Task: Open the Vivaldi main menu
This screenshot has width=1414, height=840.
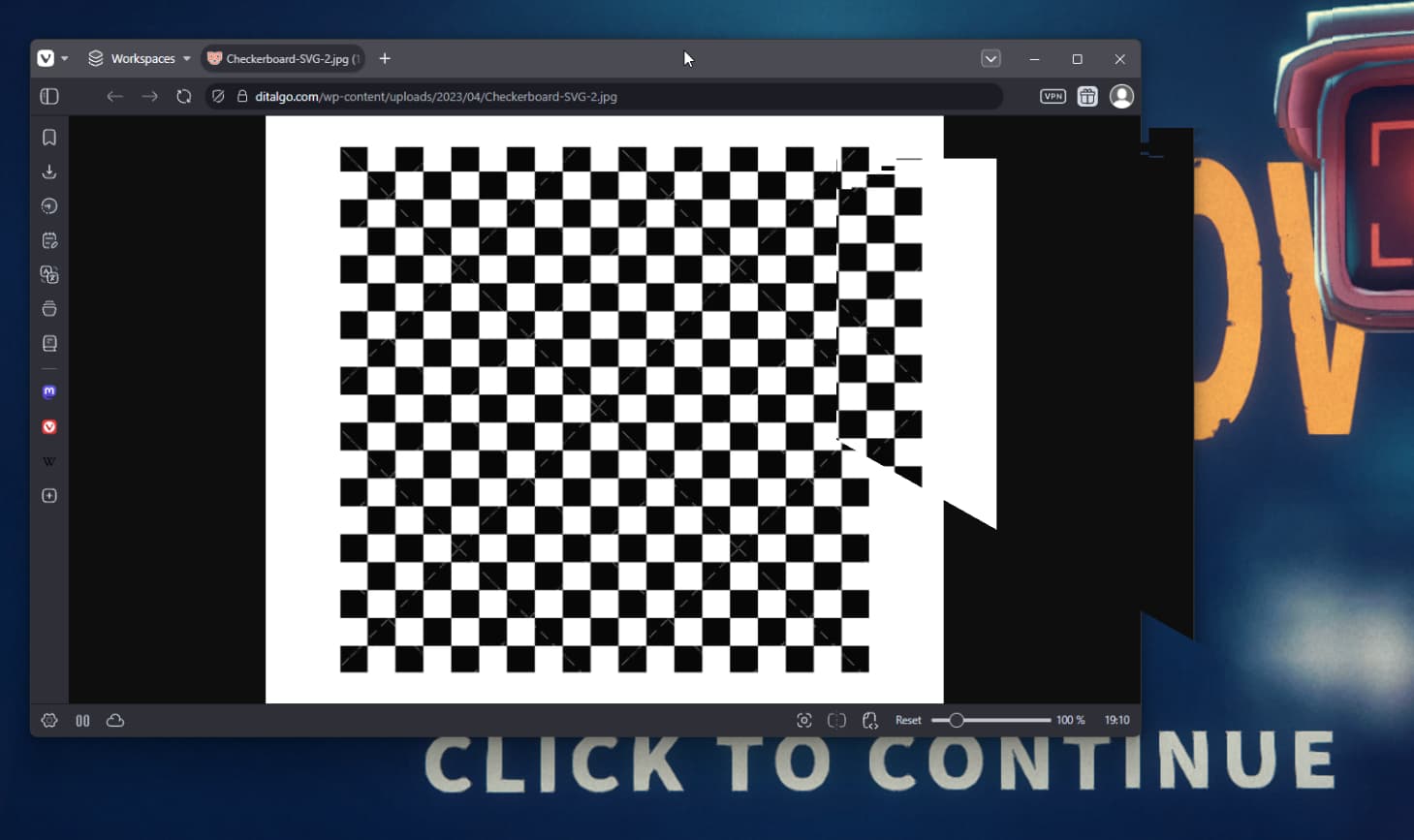Action: point(46,59)
